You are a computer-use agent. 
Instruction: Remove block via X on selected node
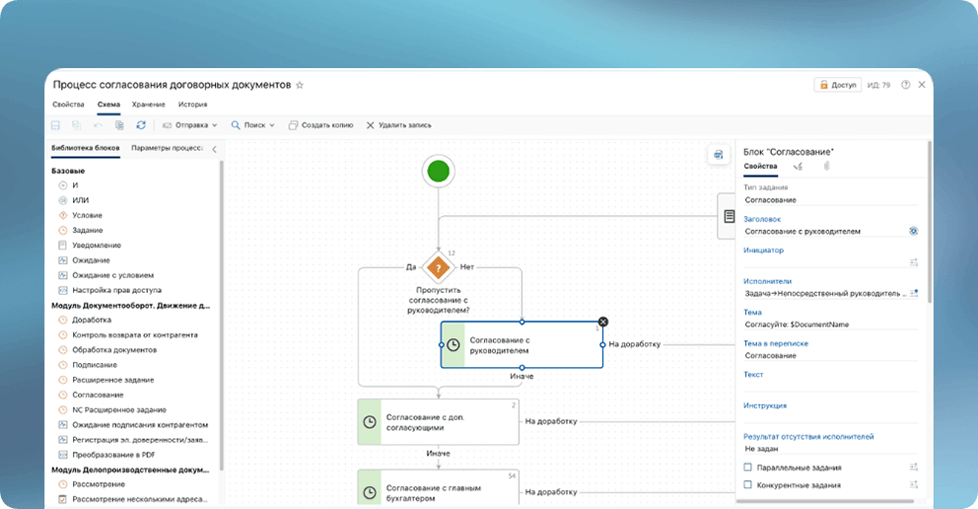tap(603, 321)
